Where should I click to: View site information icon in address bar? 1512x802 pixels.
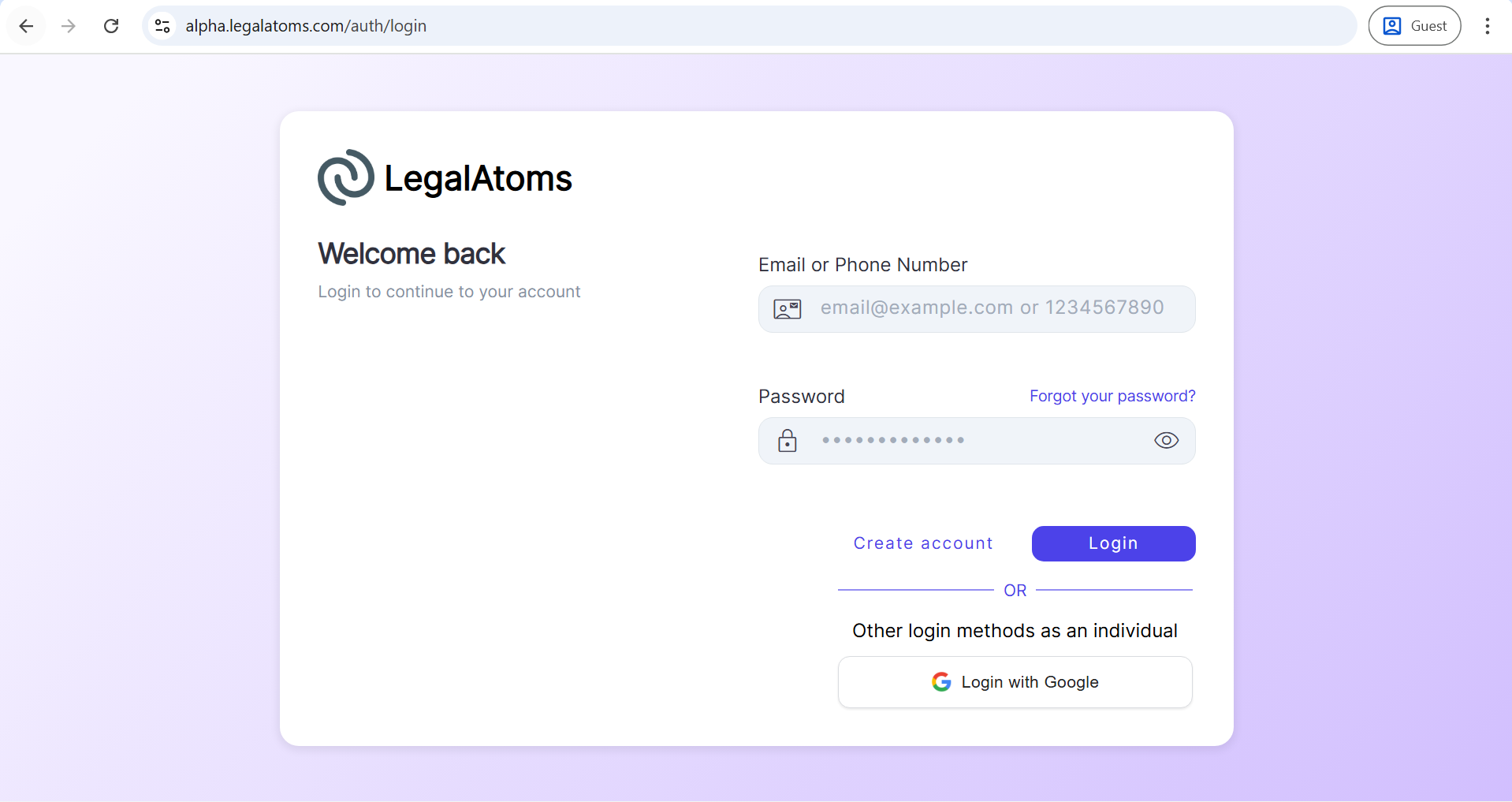[x=162, y=26]
